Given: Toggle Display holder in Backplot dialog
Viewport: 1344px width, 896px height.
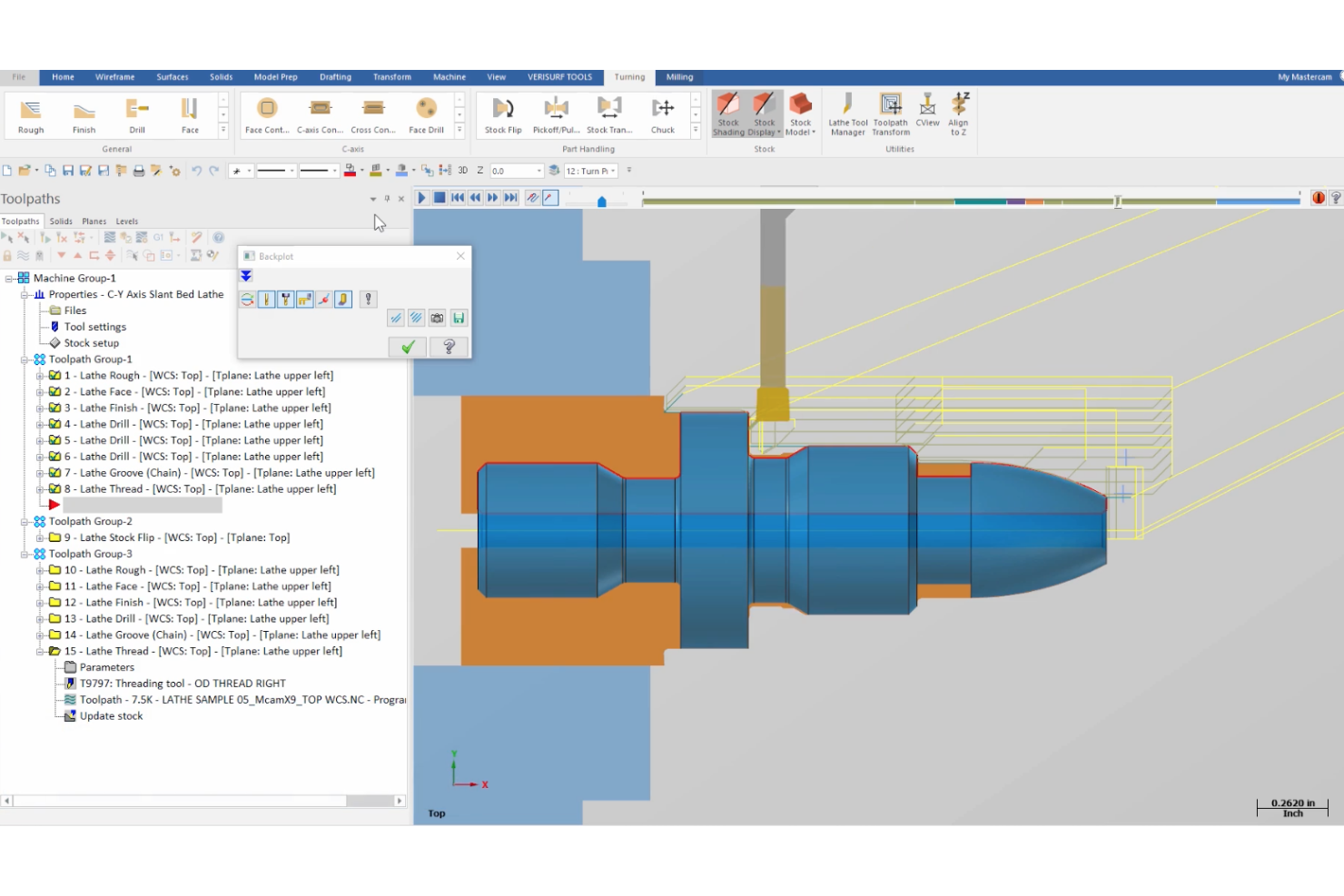Looking at the screenshot, I should point(285,299).
